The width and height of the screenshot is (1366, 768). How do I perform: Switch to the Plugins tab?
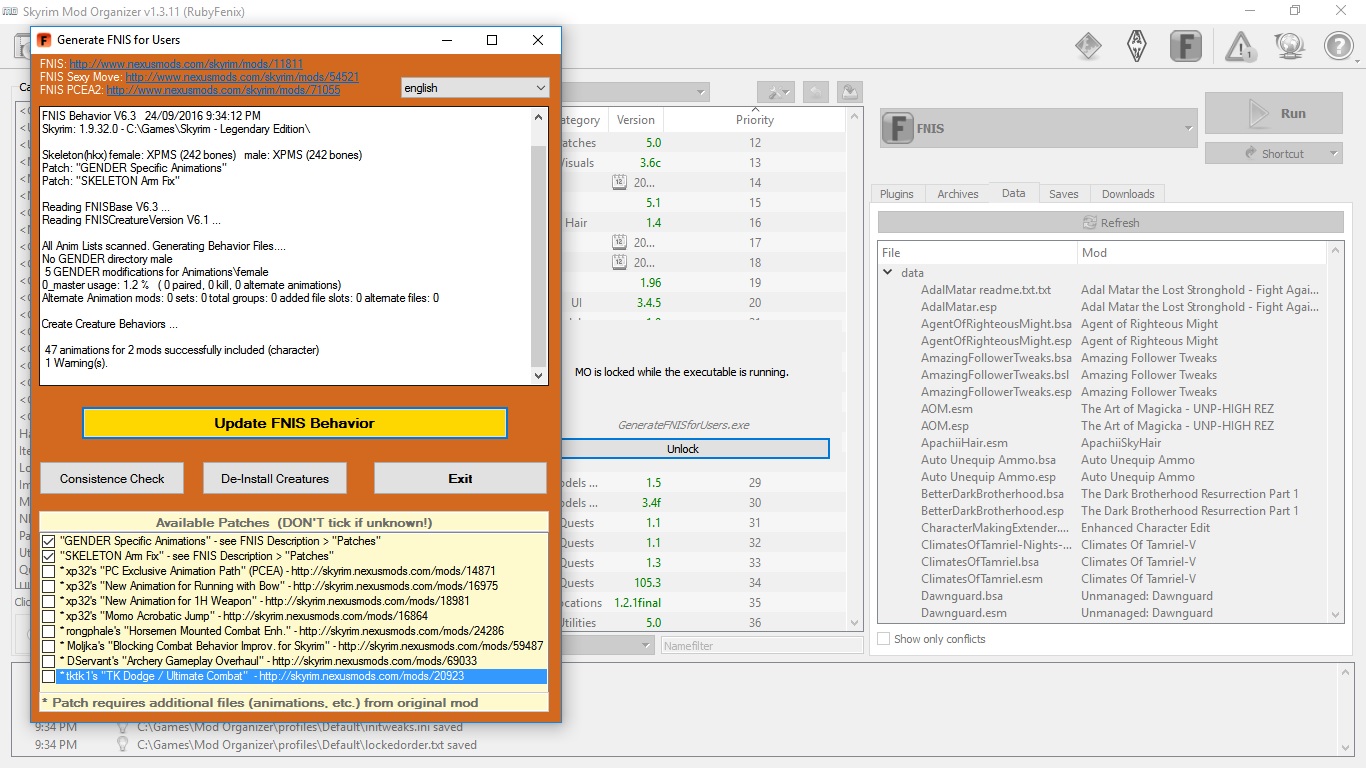896,194
